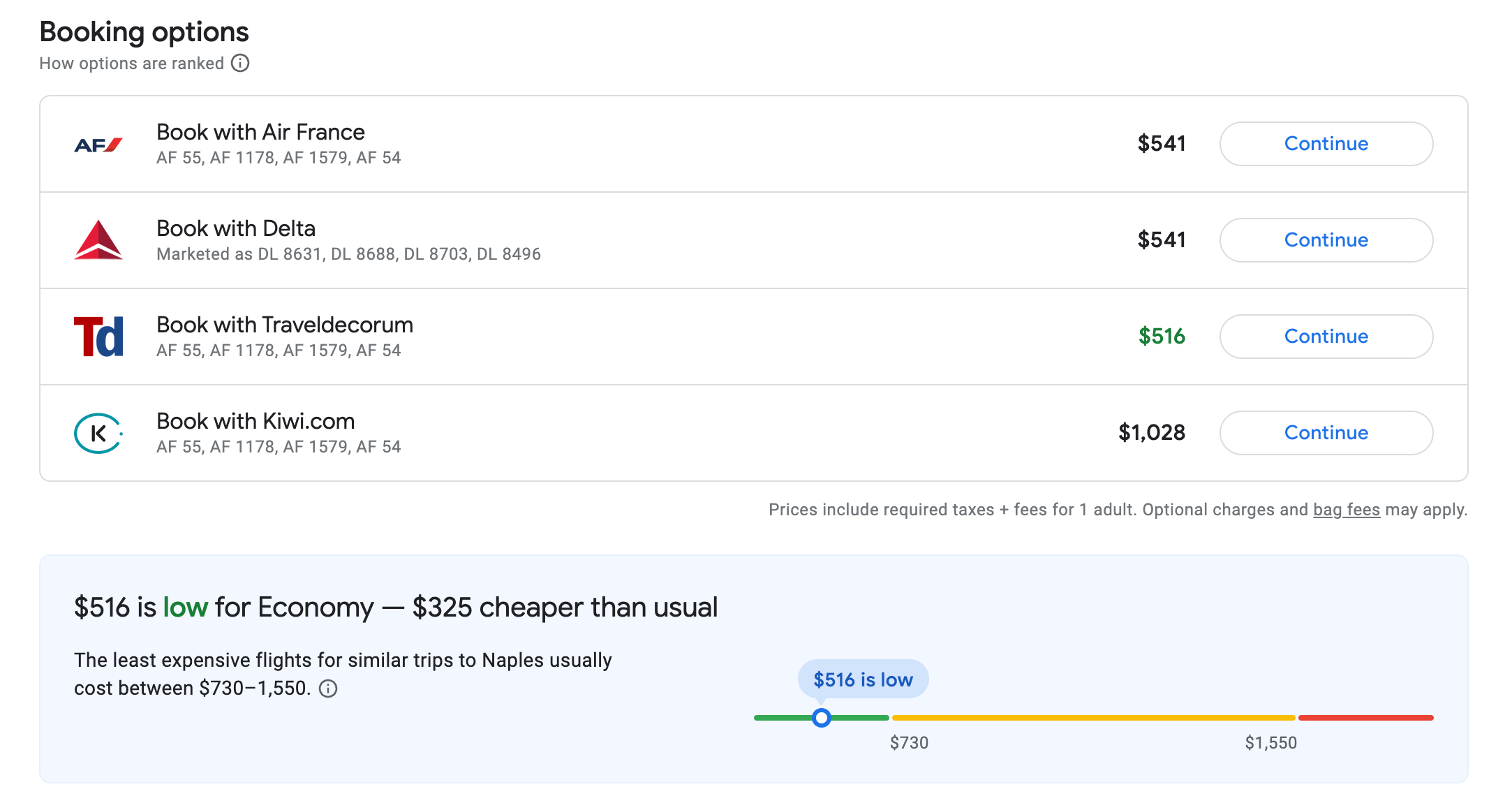Click the red high-price slider segment
Image resolution: width=1512 pixels, height=810 pixels.
1365,718
